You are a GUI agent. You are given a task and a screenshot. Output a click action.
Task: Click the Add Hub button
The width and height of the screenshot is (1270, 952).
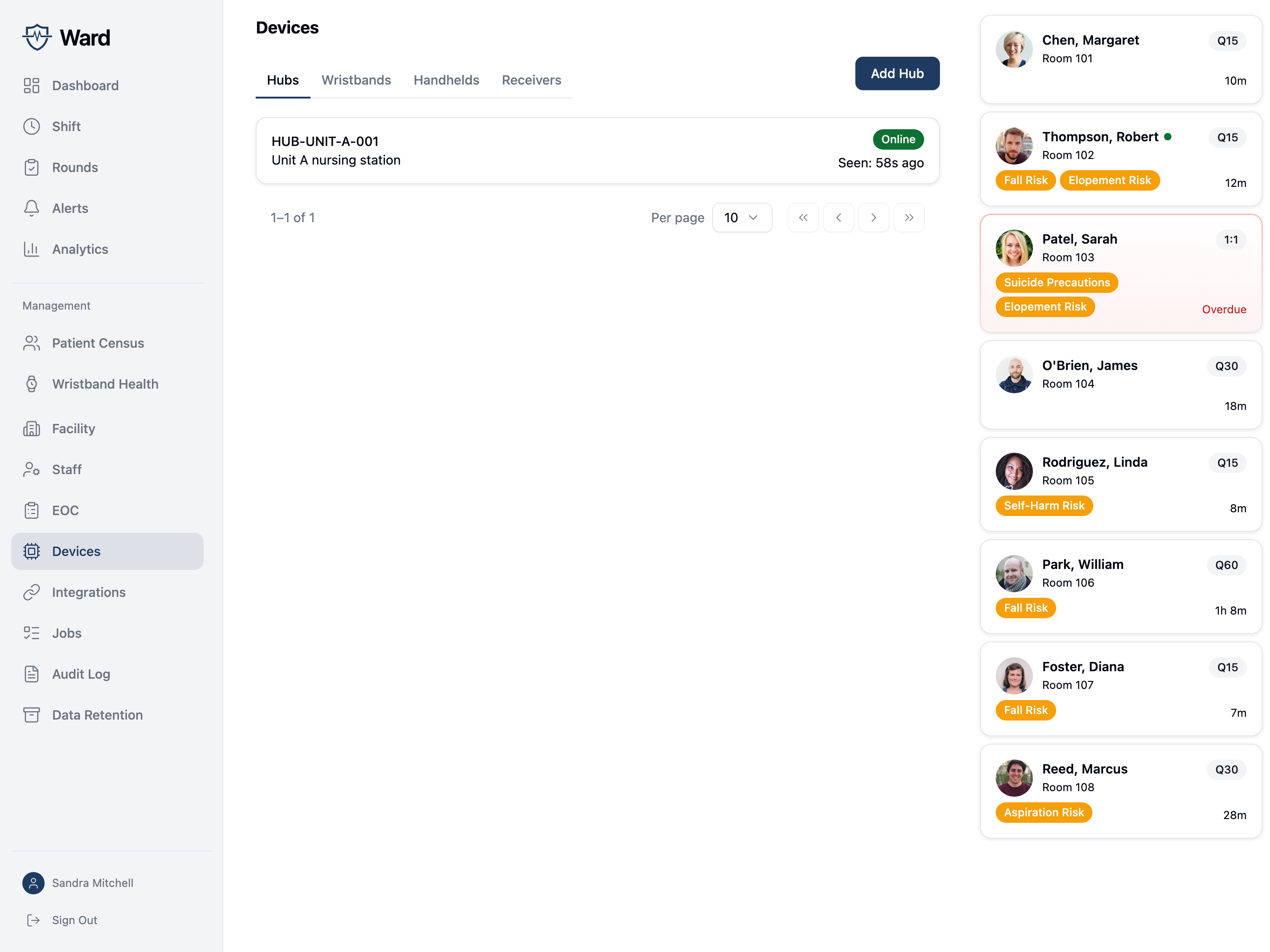point(897,73)
